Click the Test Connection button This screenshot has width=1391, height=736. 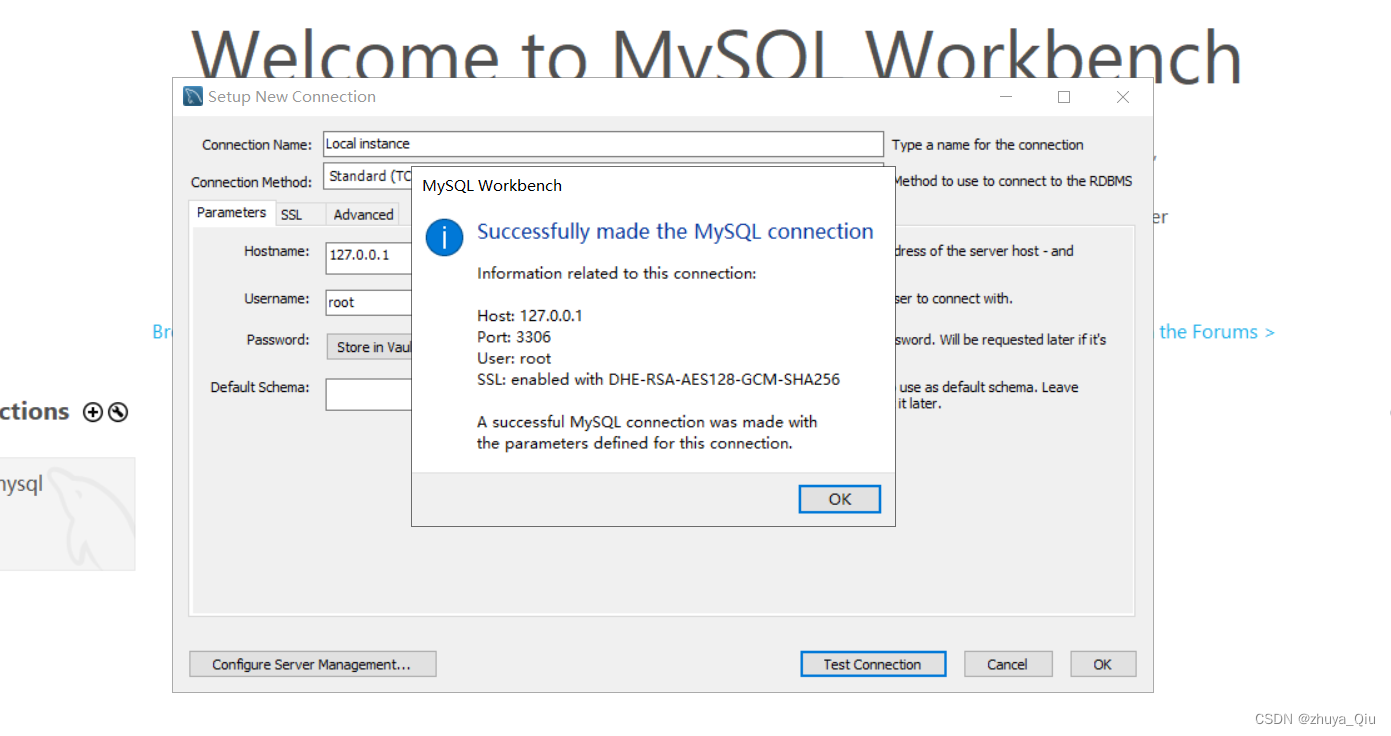click(873, 664)
